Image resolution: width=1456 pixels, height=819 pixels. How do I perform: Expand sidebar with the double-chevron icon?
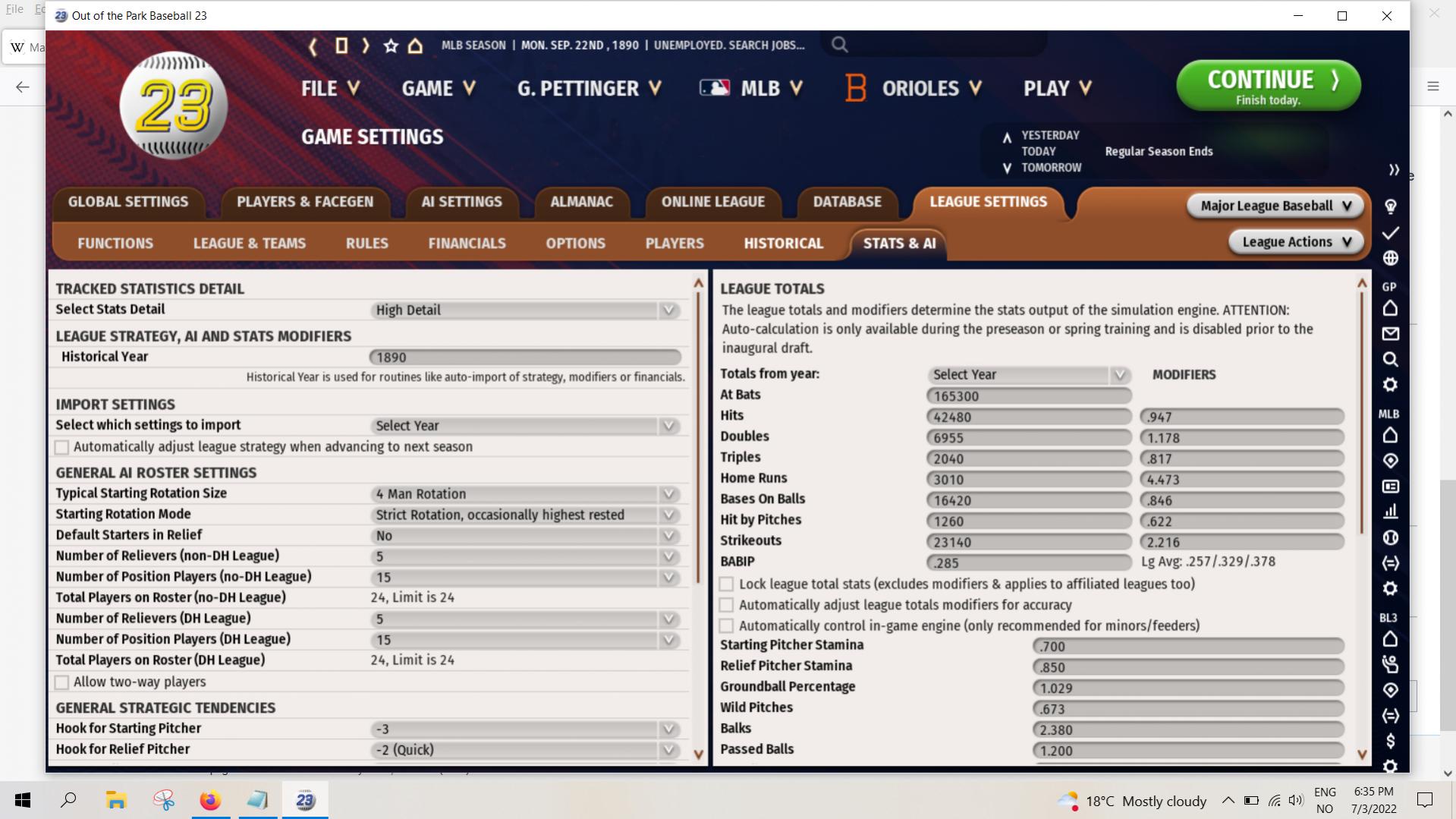tap(1394, 170)
